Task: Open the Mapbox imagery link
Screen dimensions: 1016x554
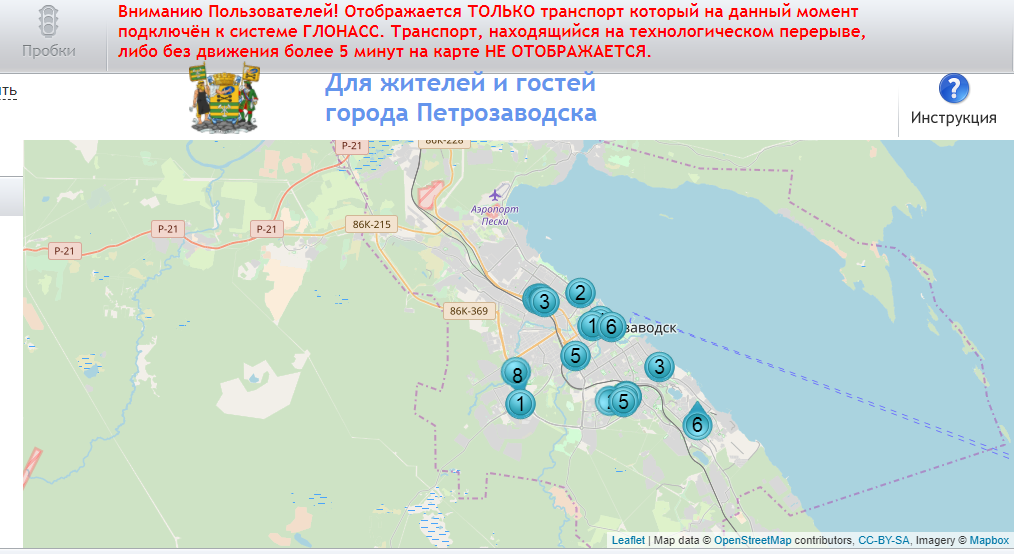Action: coord(988,541)
